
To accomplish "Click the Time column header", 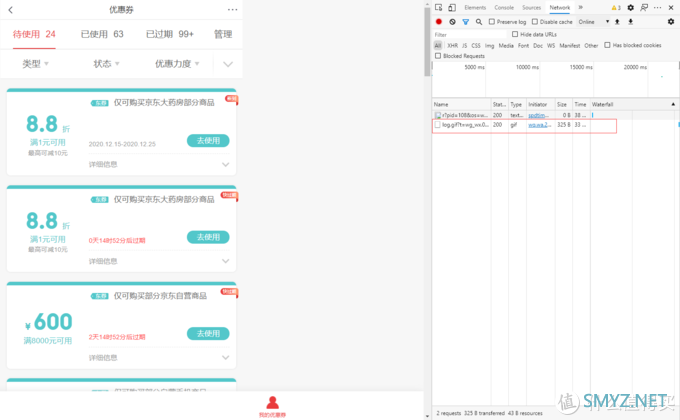I will (x=581, y=104).
